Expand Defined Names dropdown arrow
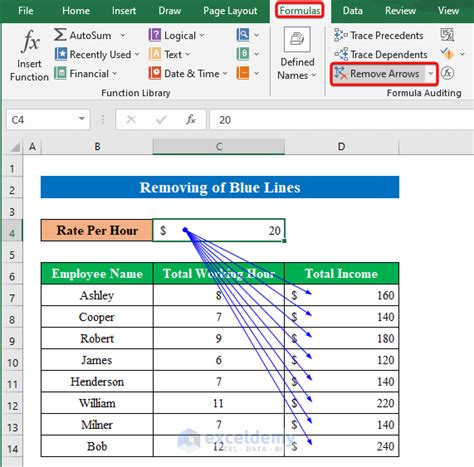Screen dimensions: 474x467 click(314, 75)
